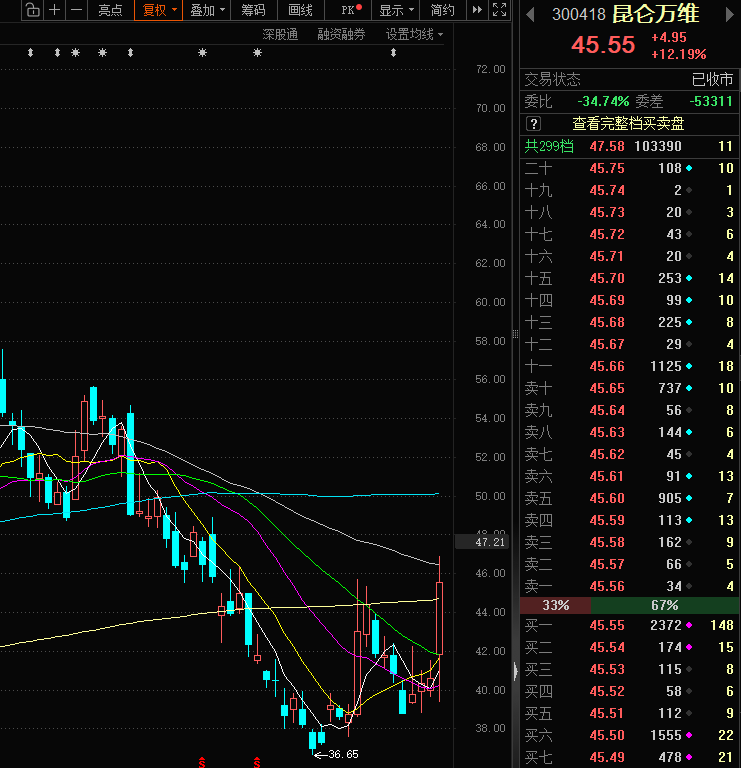Click the 委差 -53311 value
This screenshot has height=768, width=741.
click(711, 102)
